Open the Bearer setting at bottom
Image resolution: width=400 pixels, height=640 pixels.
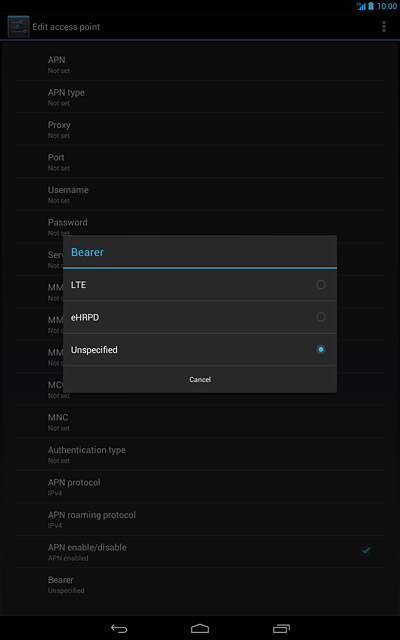tap(200, 584)
